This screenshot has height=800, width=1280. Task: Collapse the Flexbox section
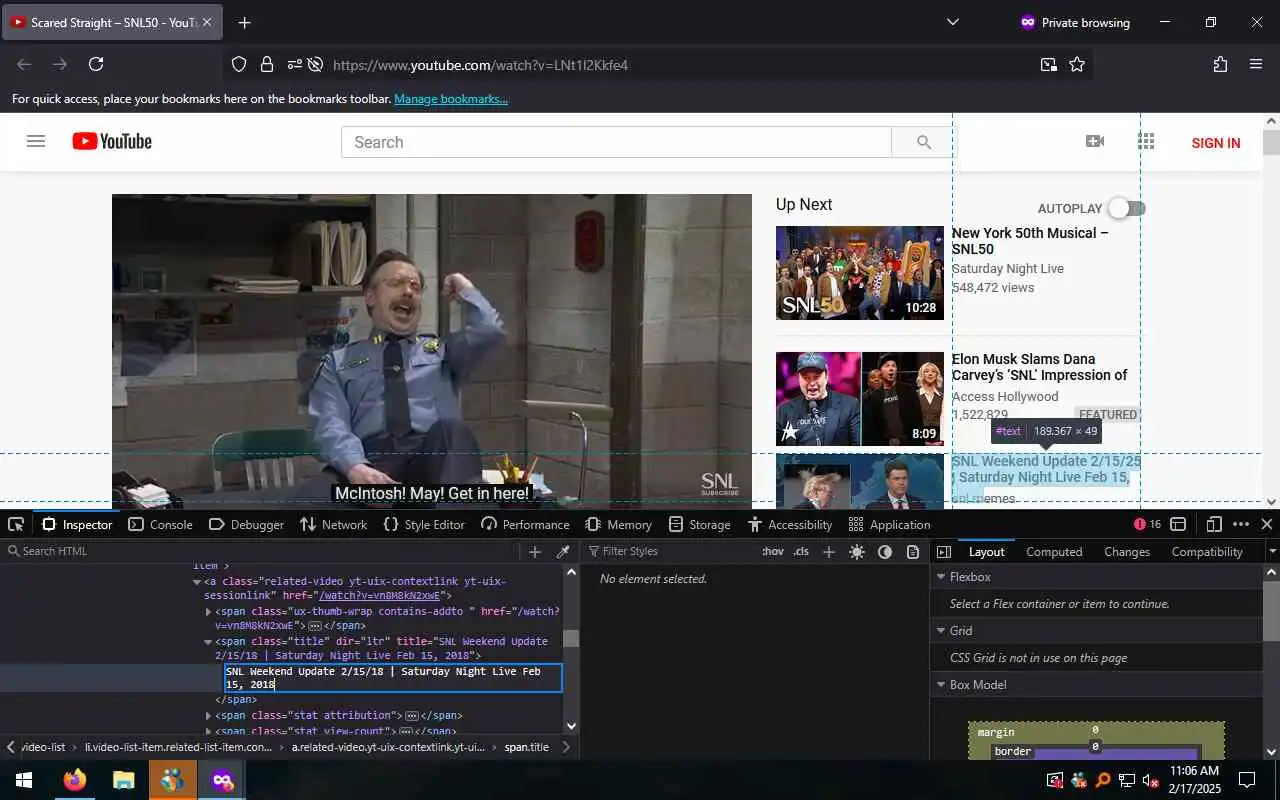coord(940,577)
